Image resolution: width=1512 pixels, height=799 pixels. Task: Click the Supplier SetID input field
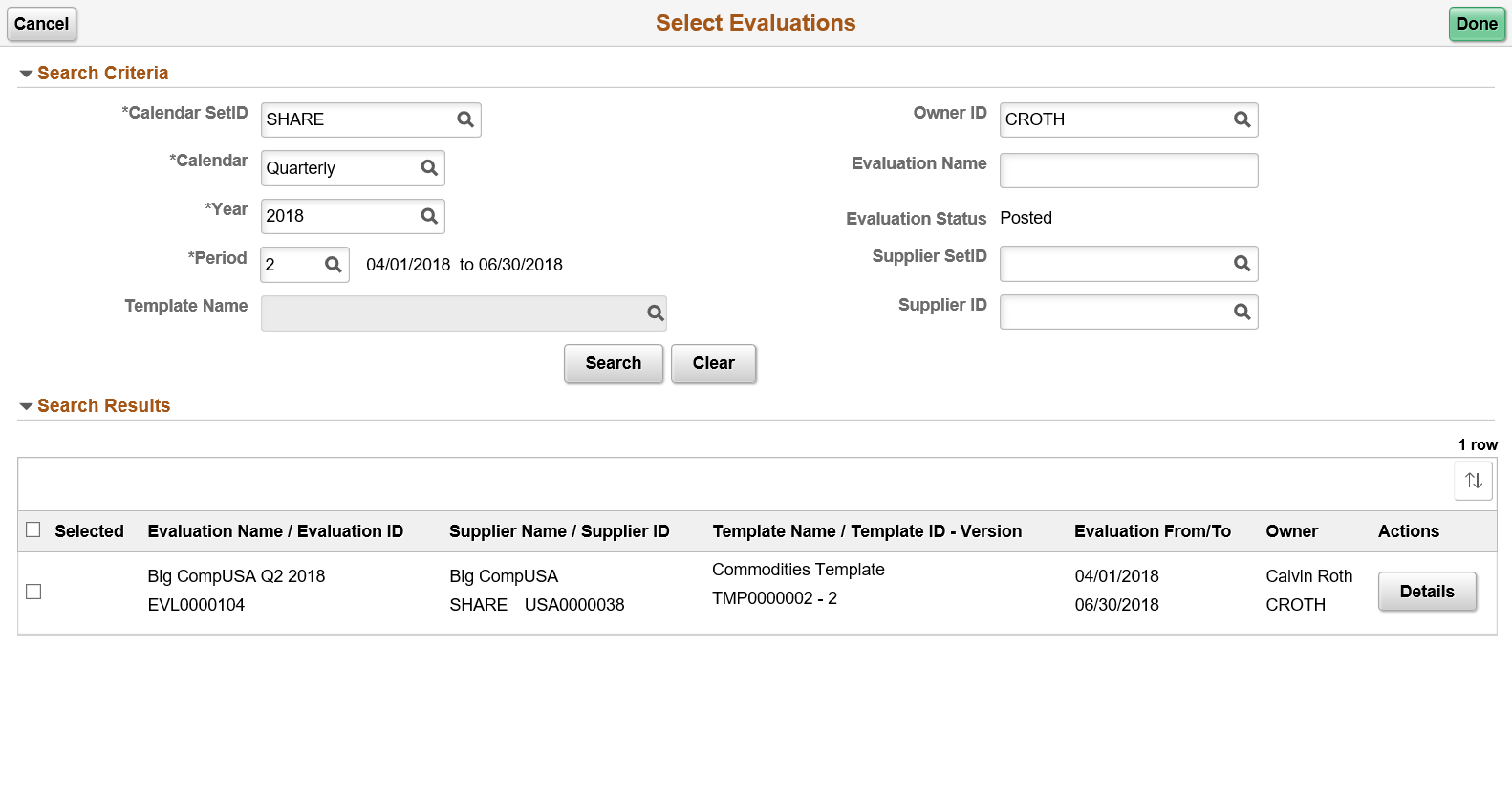1129,263
